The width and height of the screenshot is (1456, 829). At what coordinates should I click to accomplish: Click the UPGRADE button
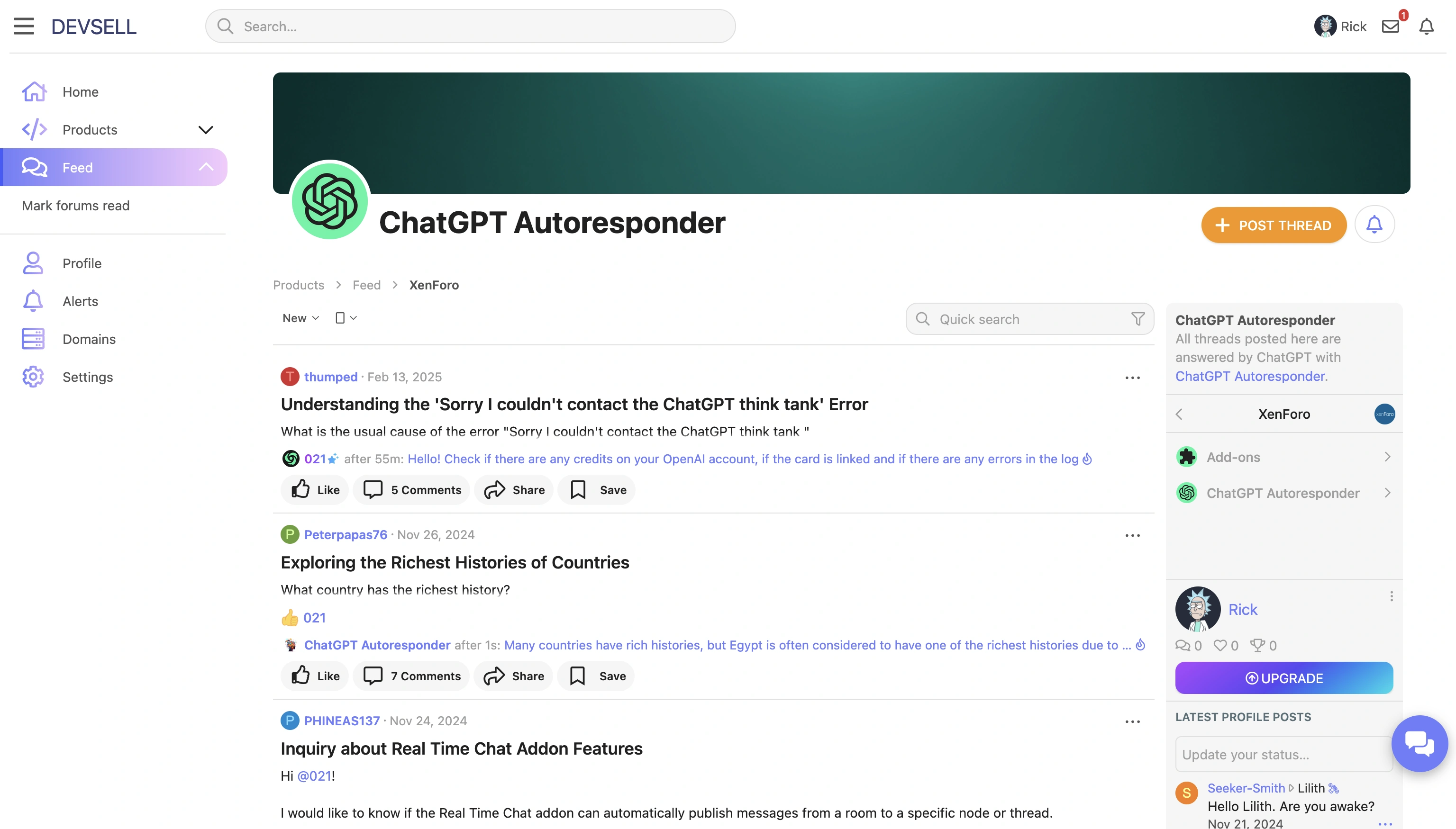[1284, 678]
